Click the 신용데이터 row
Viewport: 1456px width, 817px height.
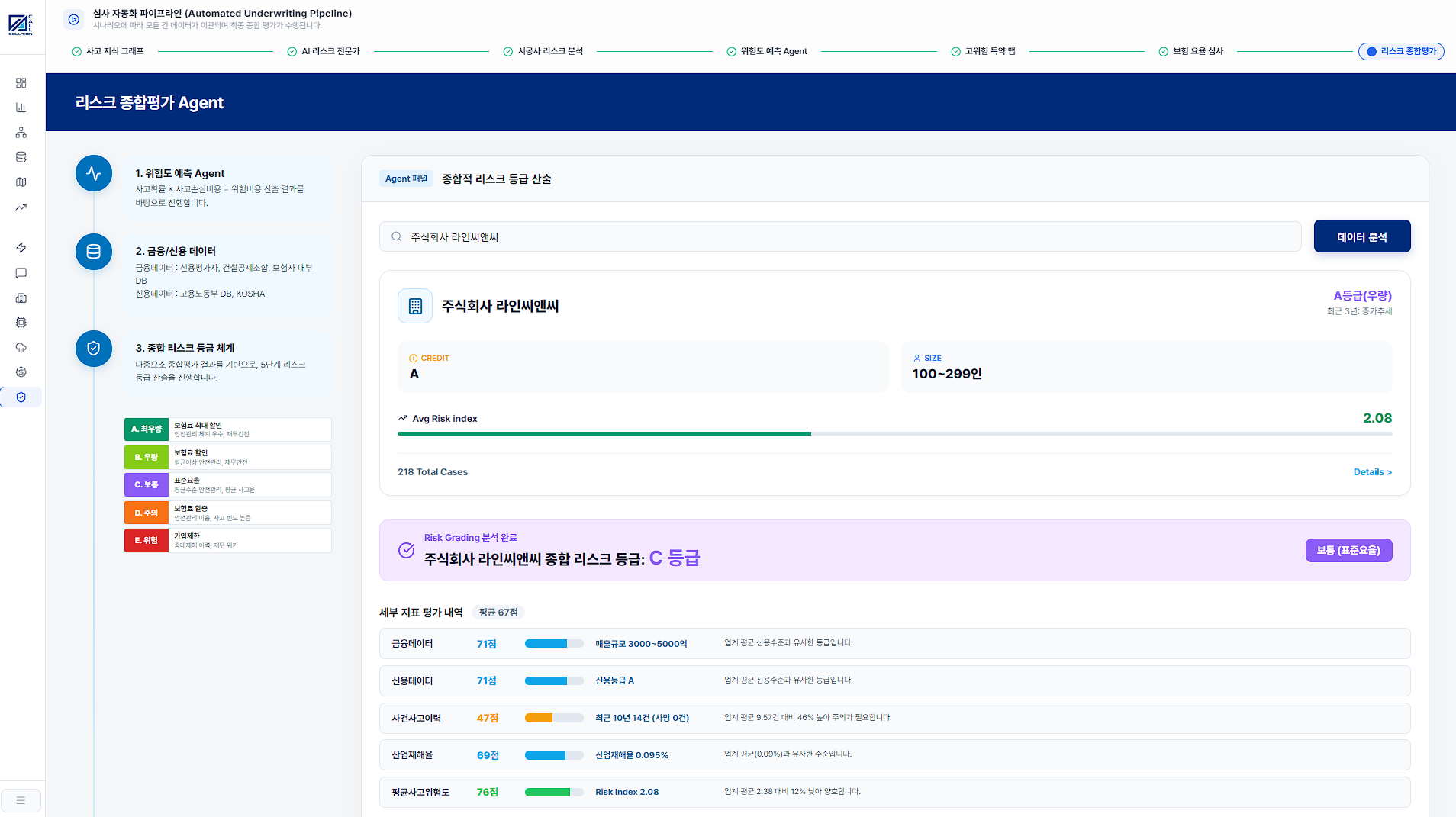coord(894,680)
